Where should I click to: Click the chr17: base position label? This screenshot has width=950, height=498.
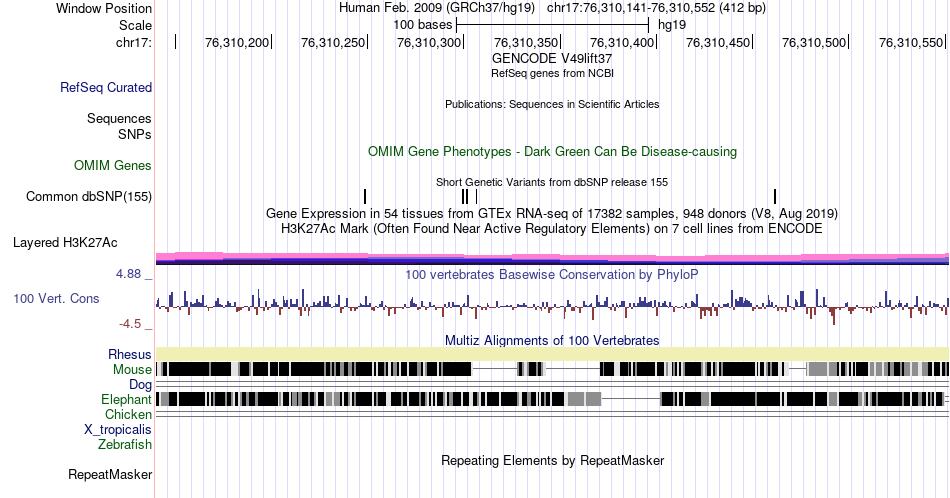coord(134,42)
